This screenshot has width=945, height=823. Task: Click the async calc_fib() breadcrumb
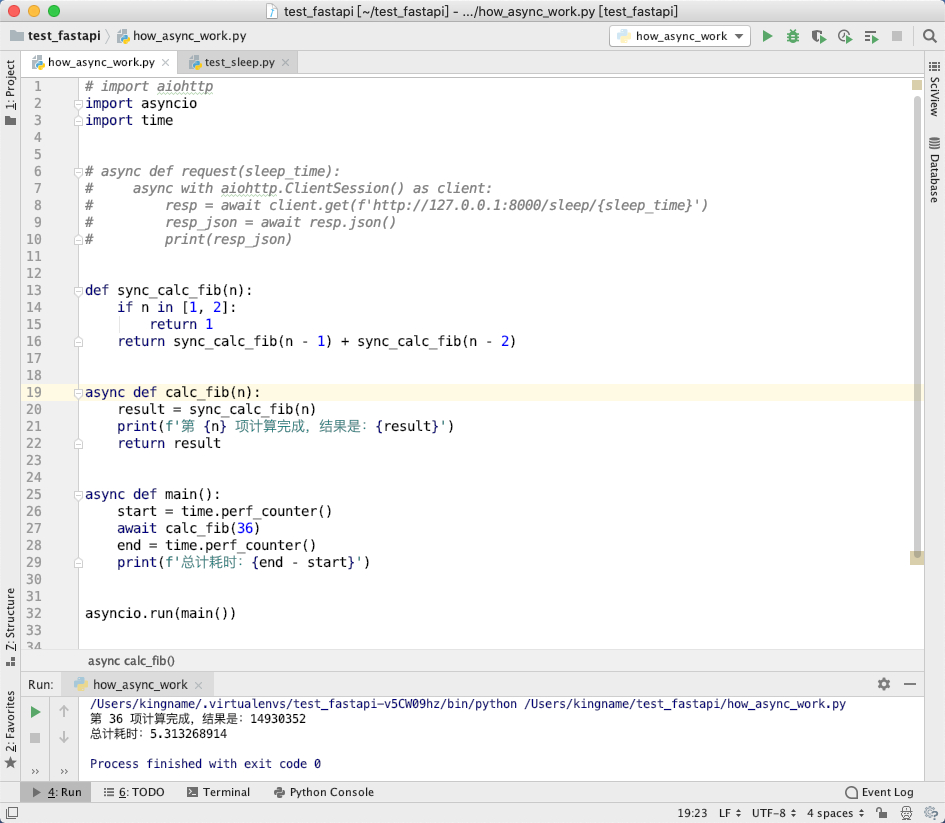click(131, 660)
